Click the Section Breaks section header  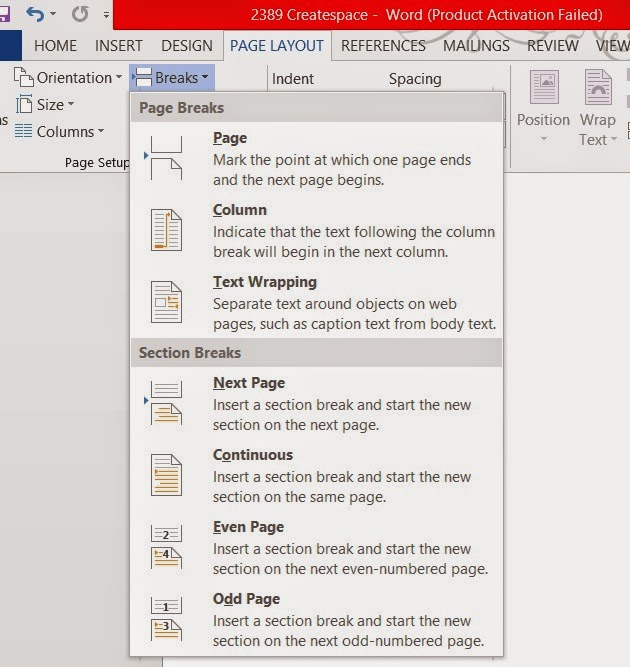[316, 353]
